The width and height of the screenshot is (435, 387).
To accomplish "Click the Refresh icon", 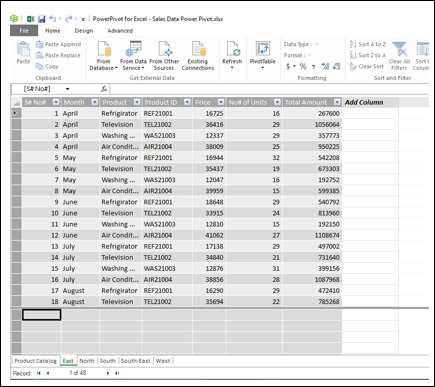I will click(x=232, y=49).
